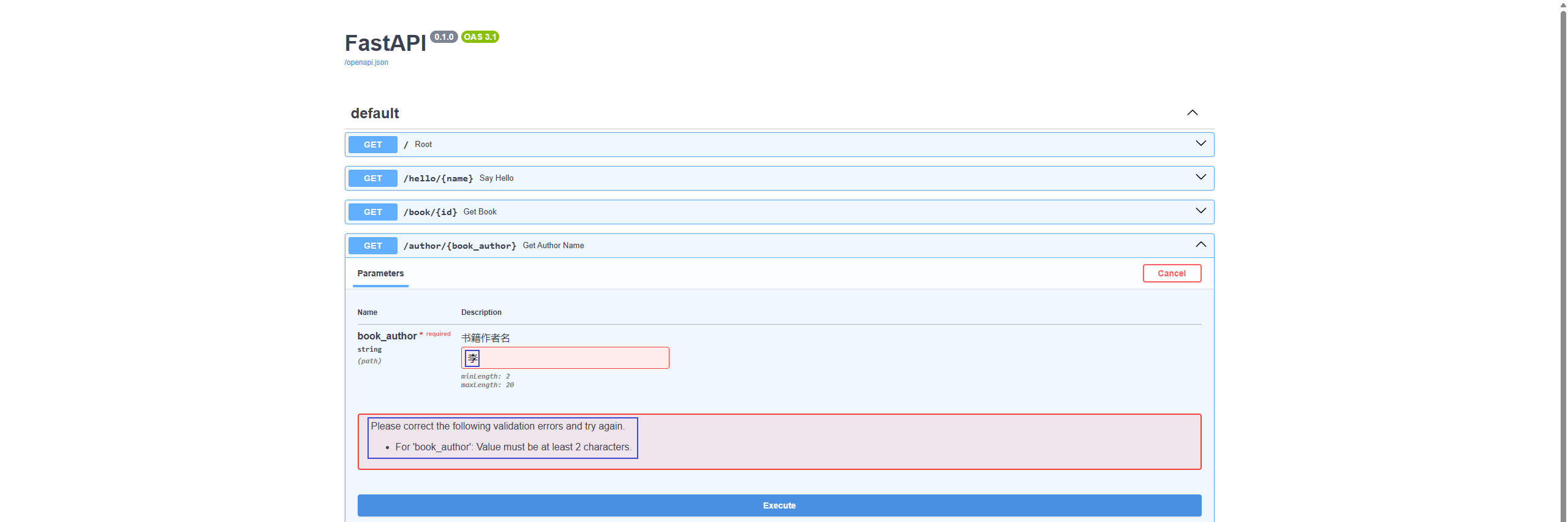Click the GET badge for /author/{book_author}

pos(373,246)
